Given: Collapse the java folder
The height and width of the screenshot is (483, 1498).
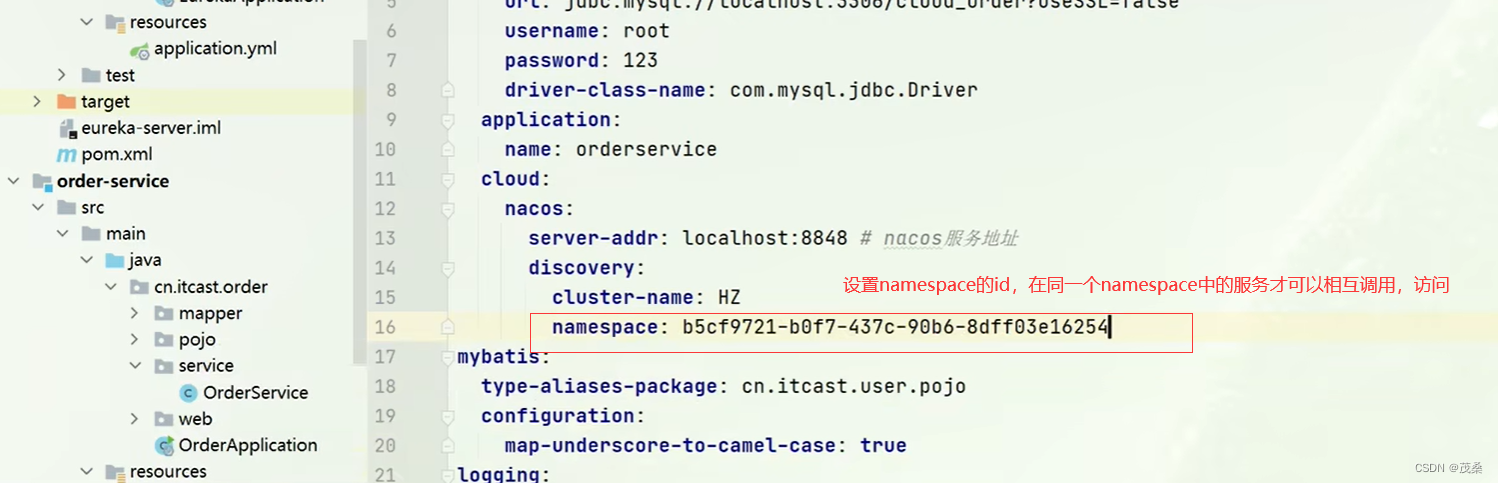Looking at the screenshot, I should (86, 260).
